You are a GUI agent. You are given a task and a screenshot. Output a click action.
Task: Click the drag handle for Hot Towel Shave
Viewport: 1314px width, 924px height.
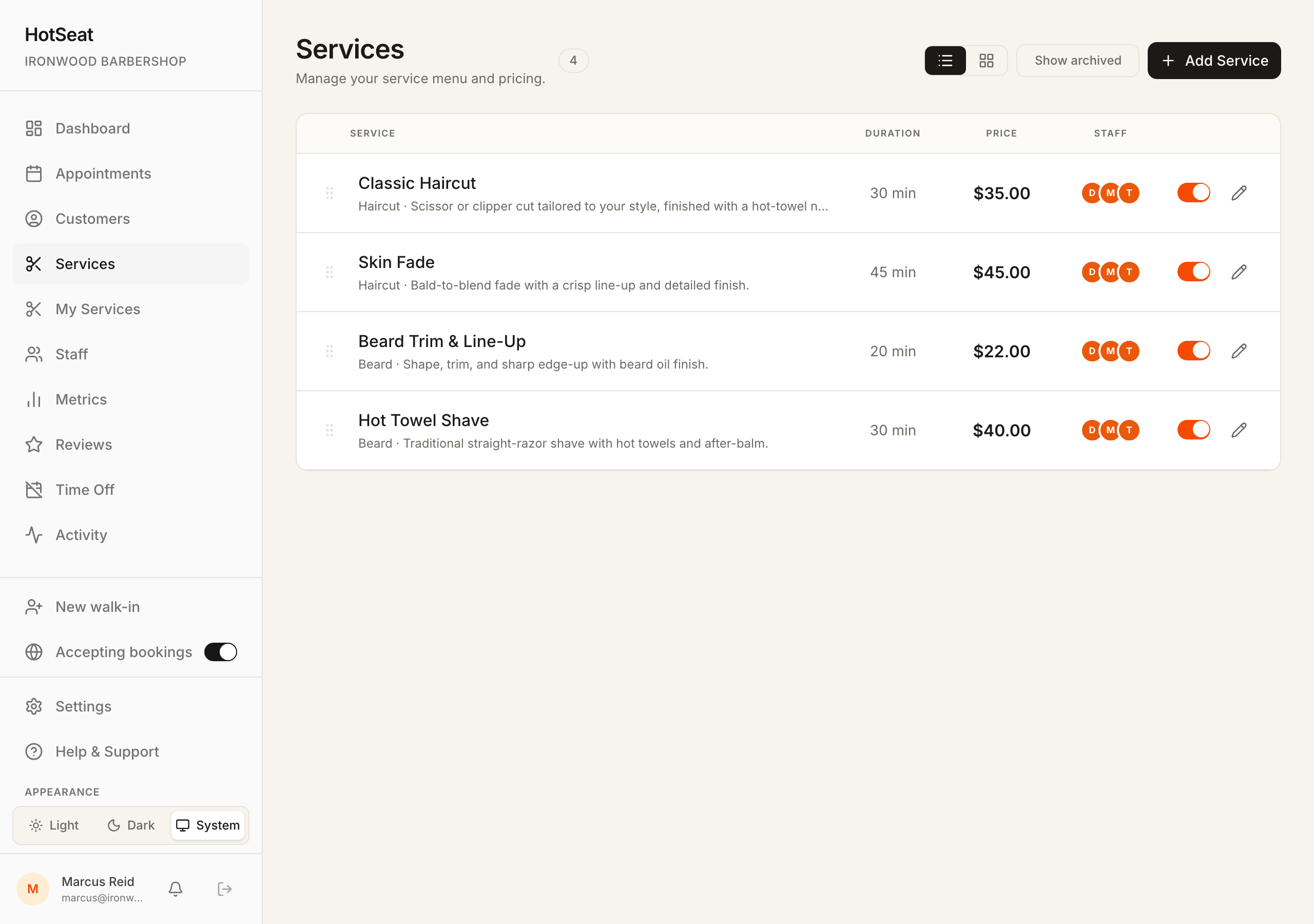coord(330,430)
